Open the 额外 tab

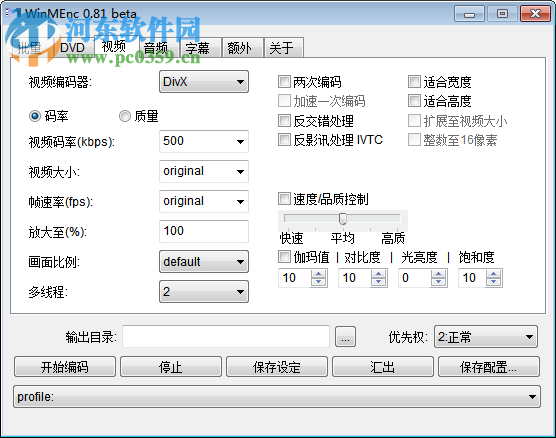243,48
